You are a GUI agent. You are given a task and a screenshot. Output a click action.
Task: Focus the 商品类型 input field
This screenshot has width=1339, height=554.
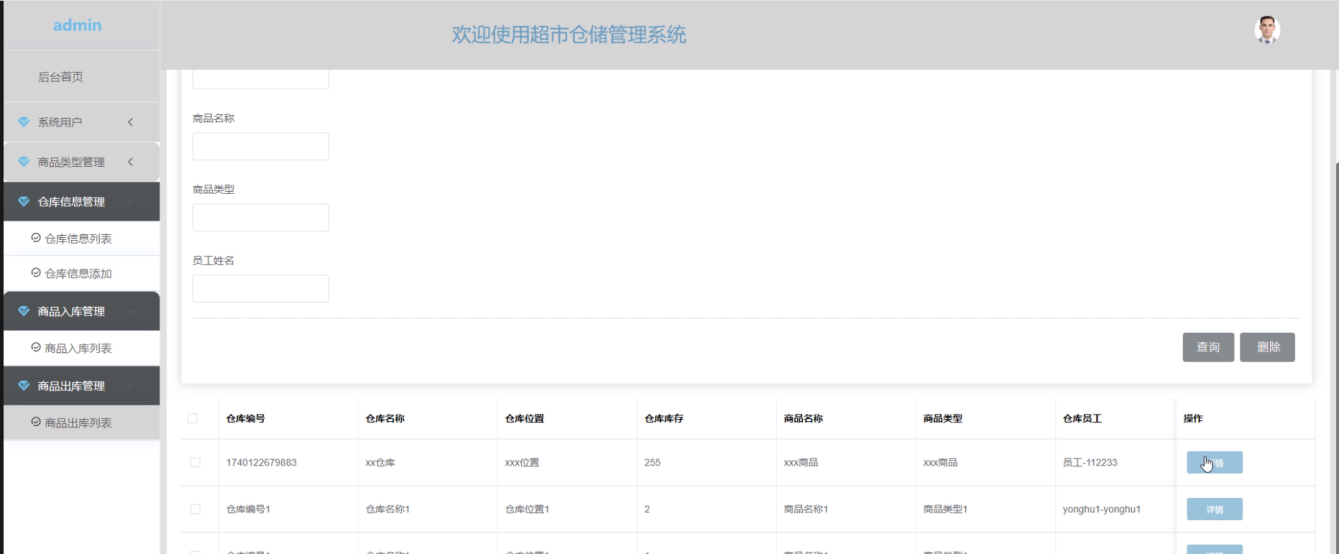pyautogui.click(x=260, y=217)
